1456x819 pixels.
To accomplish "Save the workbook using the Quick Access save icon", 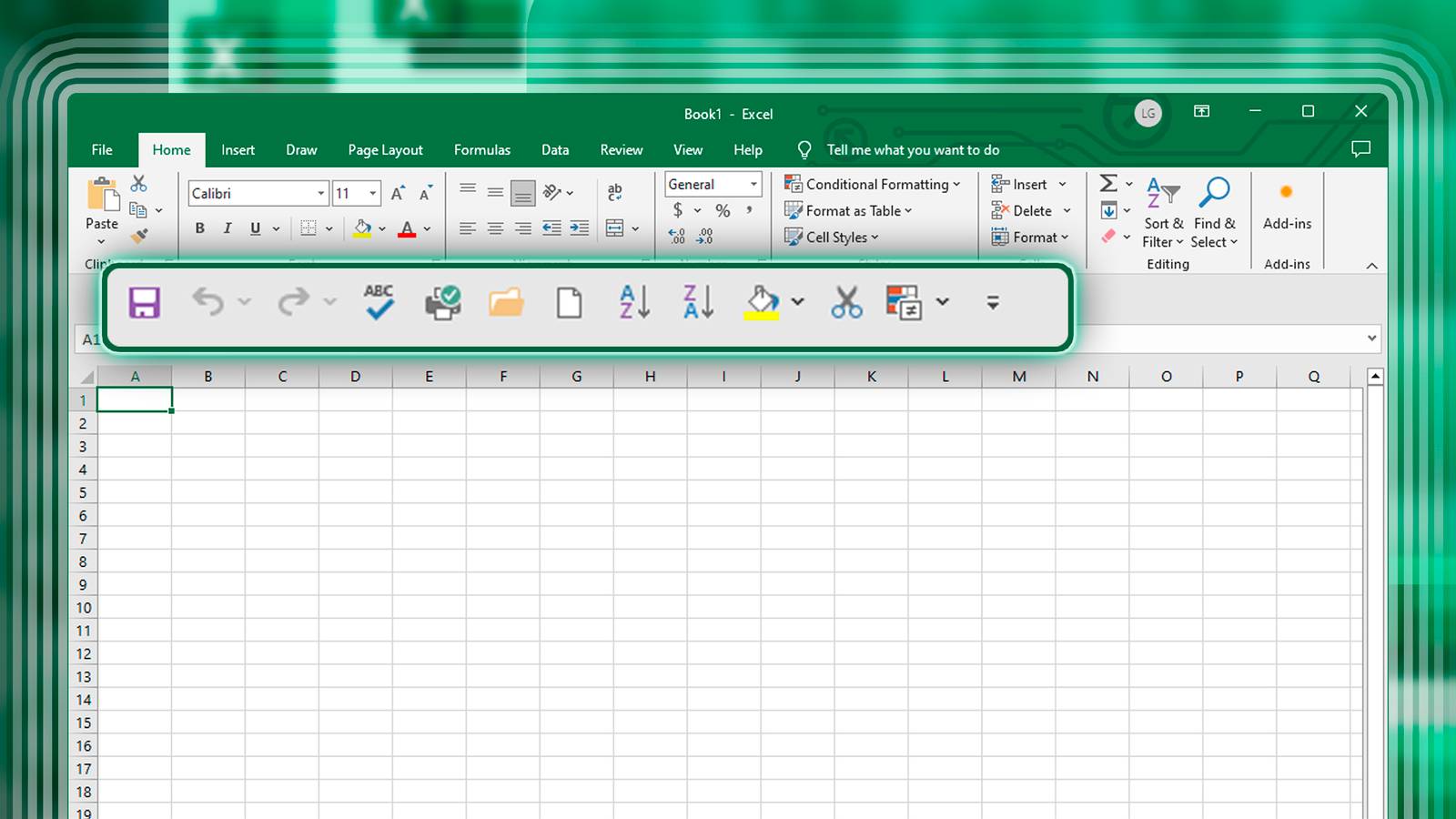I will [146, 302].
